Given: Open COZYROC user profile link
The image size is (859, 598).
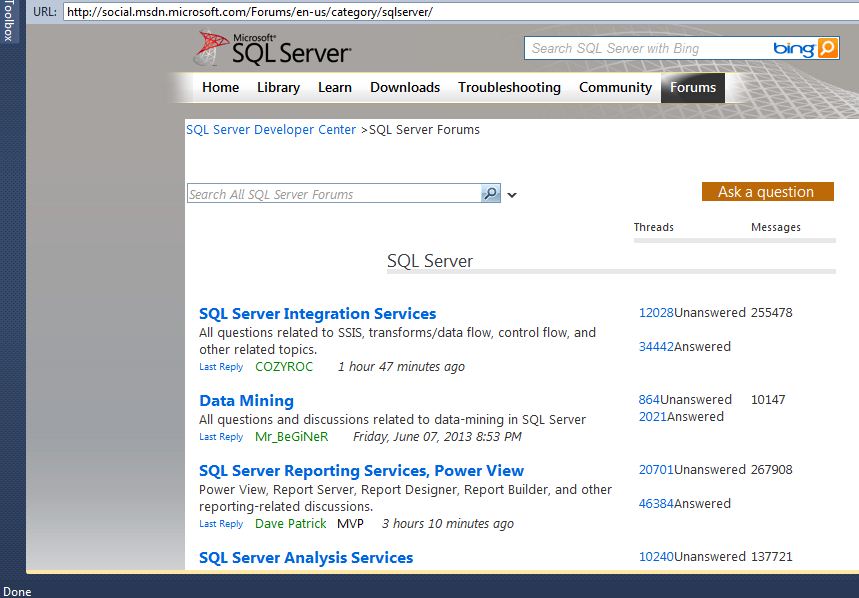Looking at the screenshot, I should (x=284, y=367).
